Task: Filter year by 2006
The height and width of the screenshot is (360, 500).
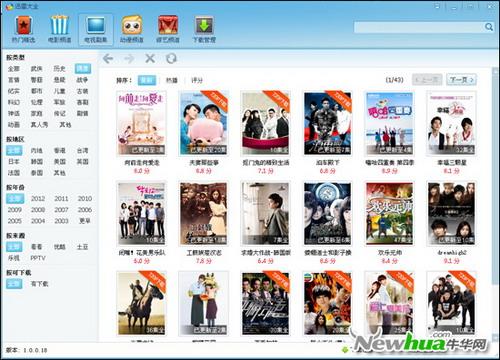Action: (85, 210)
